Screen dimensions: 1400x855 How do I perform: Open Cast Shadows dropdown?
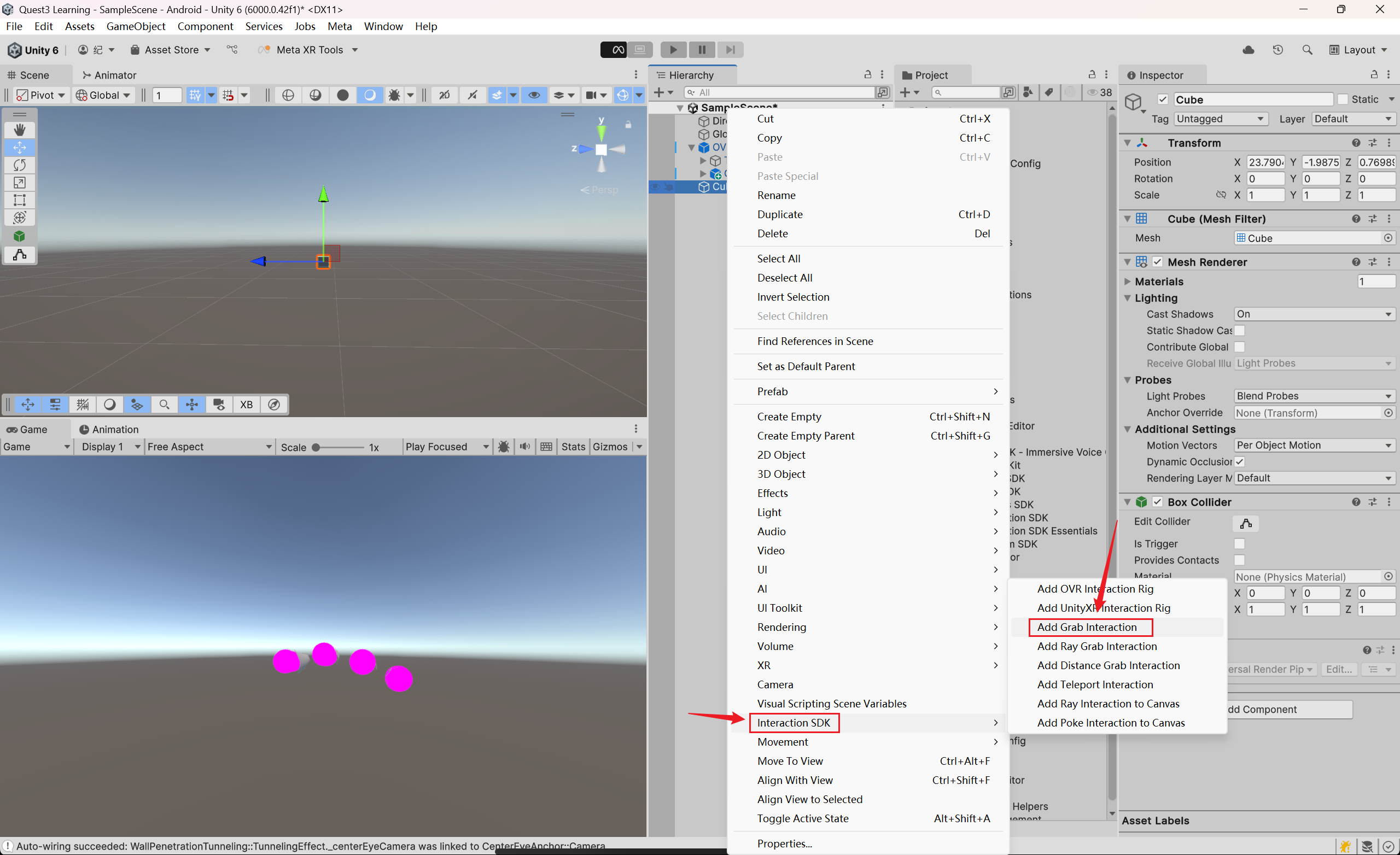[1314, 314]
